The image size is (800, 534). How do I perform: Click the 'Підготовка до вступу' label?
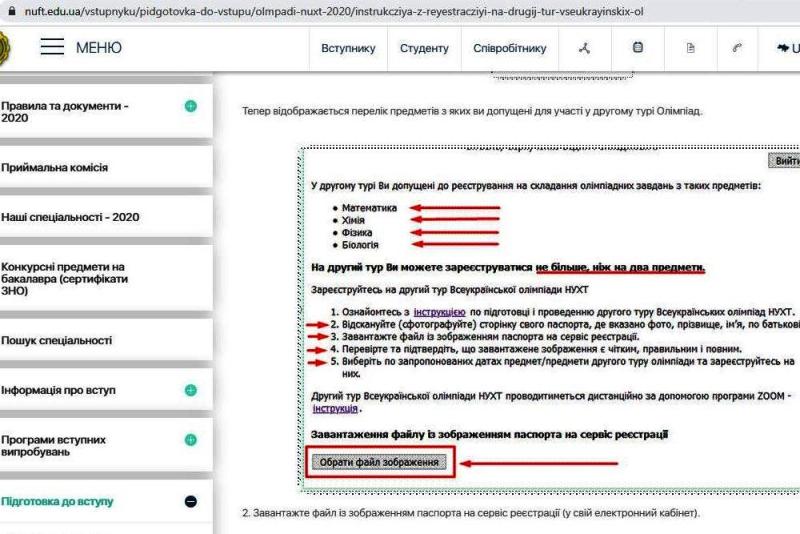(x=57, y=501)
